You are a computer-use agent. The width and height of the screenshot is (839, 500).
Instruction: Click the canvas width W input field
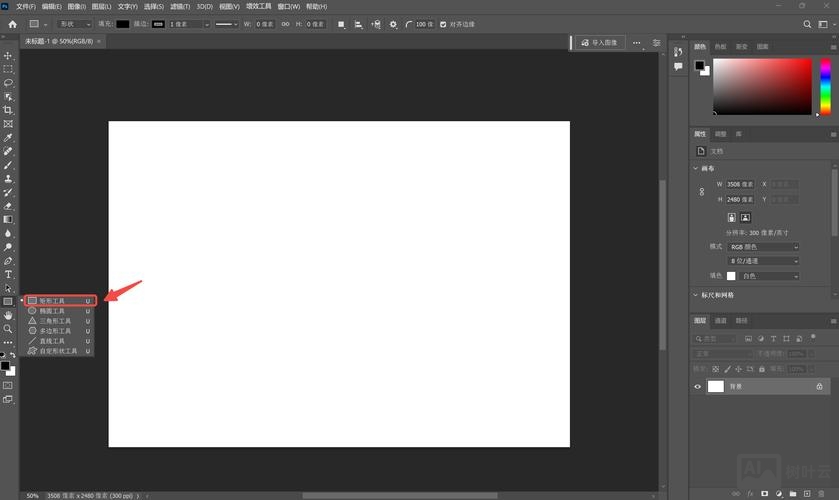coord(741,184)
